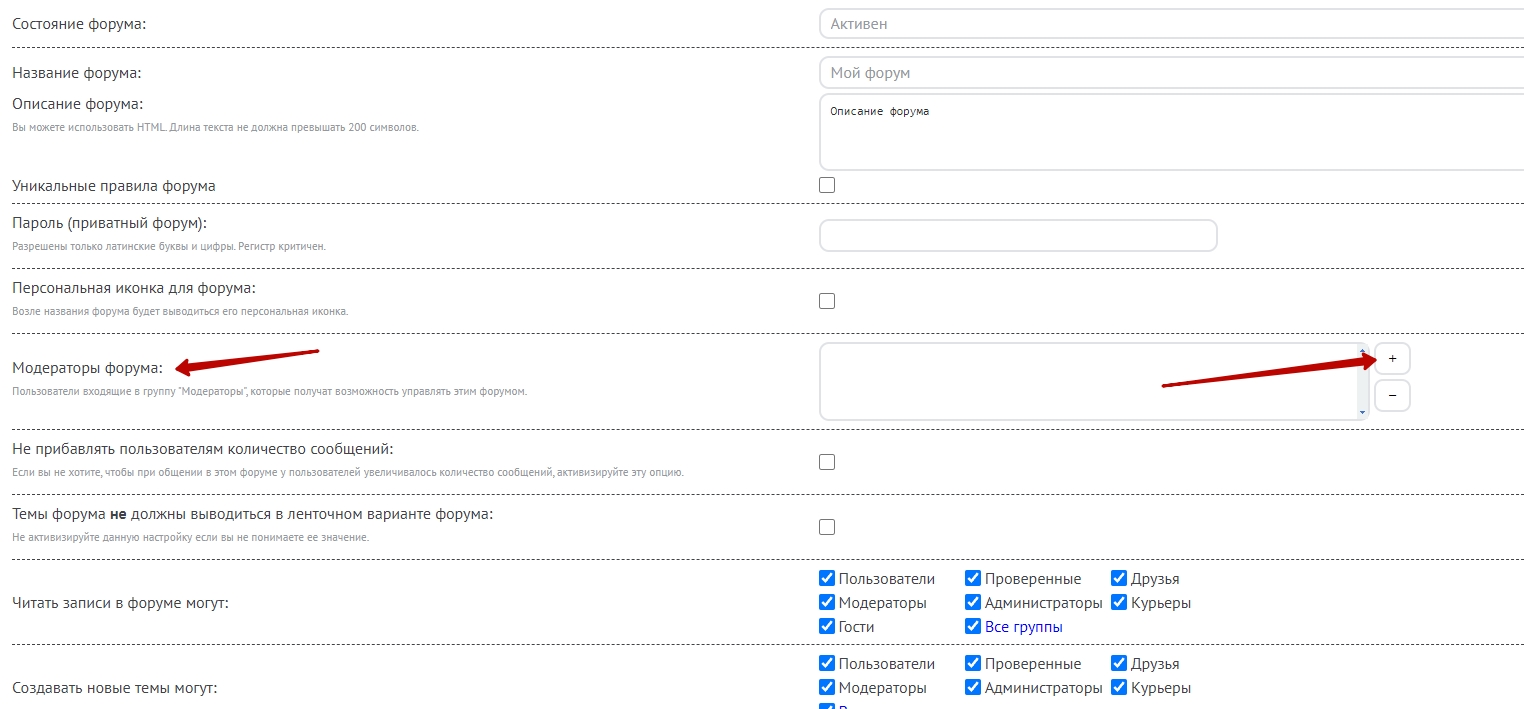Click the forum password input field
Viewport: 1524px width, 709px height.
pyautogui.click(x=1017, y=236)
